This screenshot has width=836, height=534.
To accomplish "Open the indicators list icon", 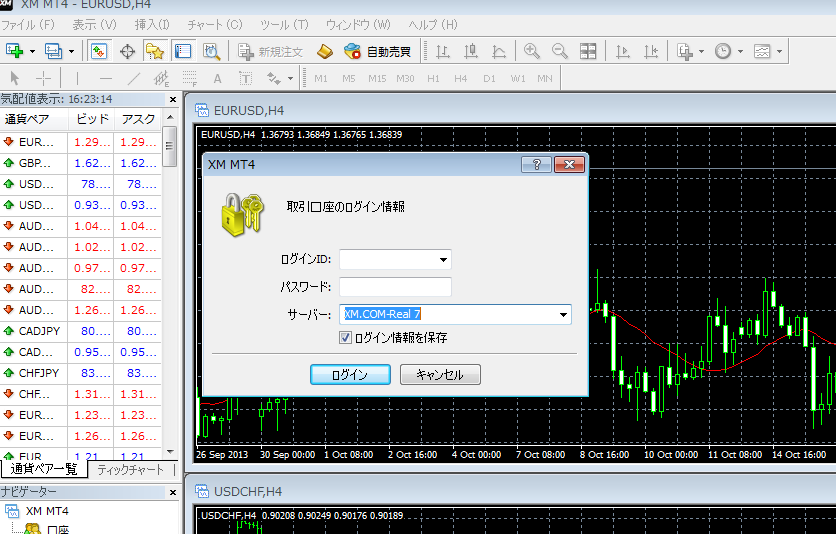I will (685, 51).
